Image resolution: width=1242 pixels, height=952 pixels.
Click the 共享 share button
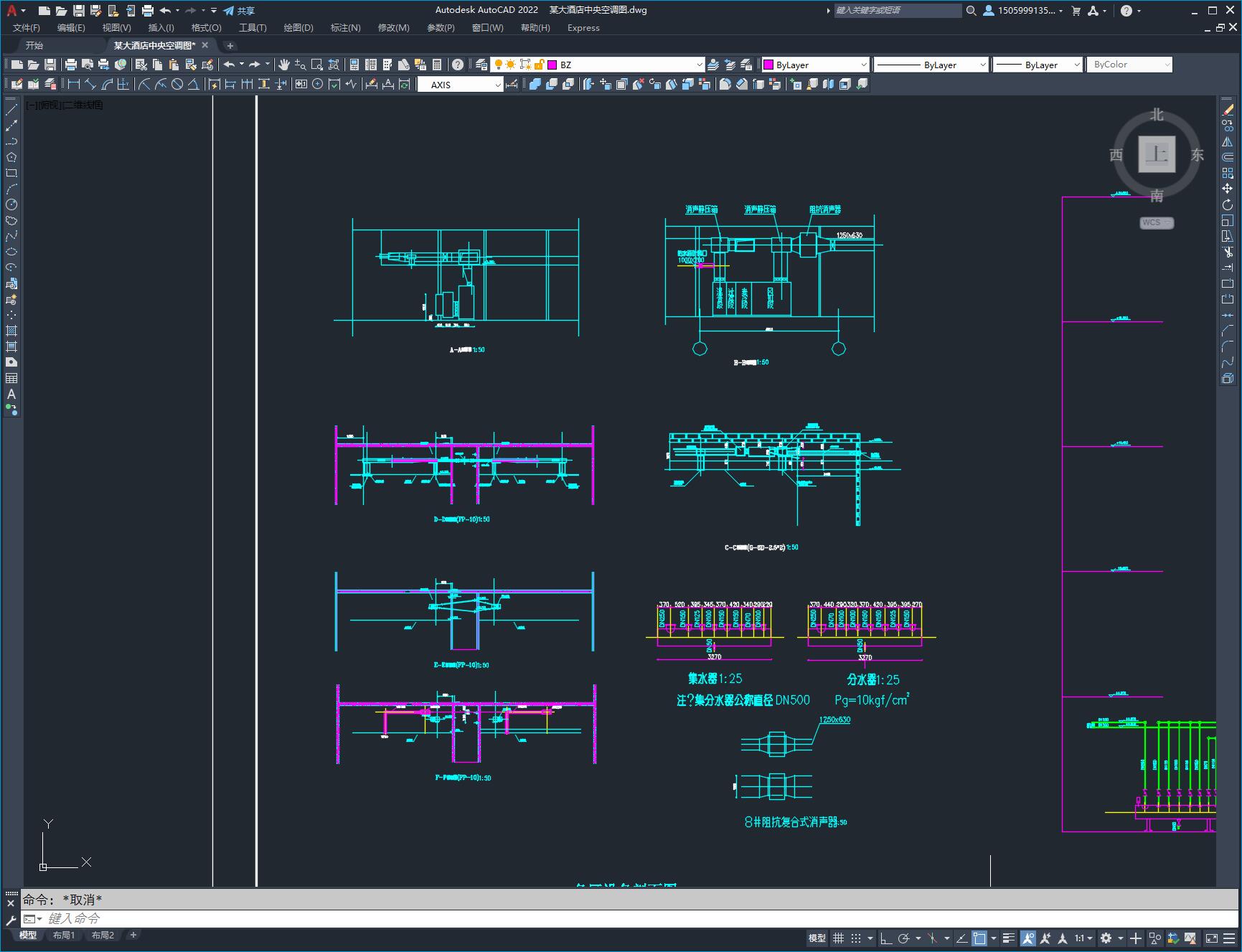[x=239, y=11]
